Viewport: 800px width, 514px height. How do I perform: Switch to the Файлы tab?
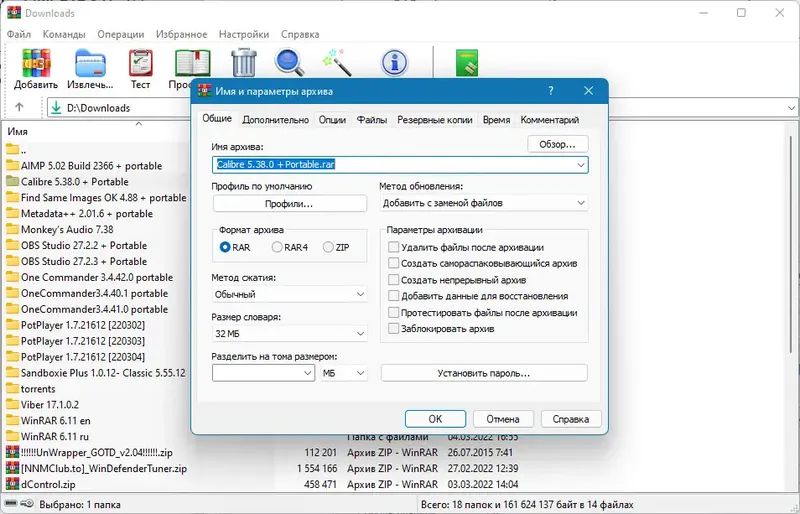coord(371,120)
